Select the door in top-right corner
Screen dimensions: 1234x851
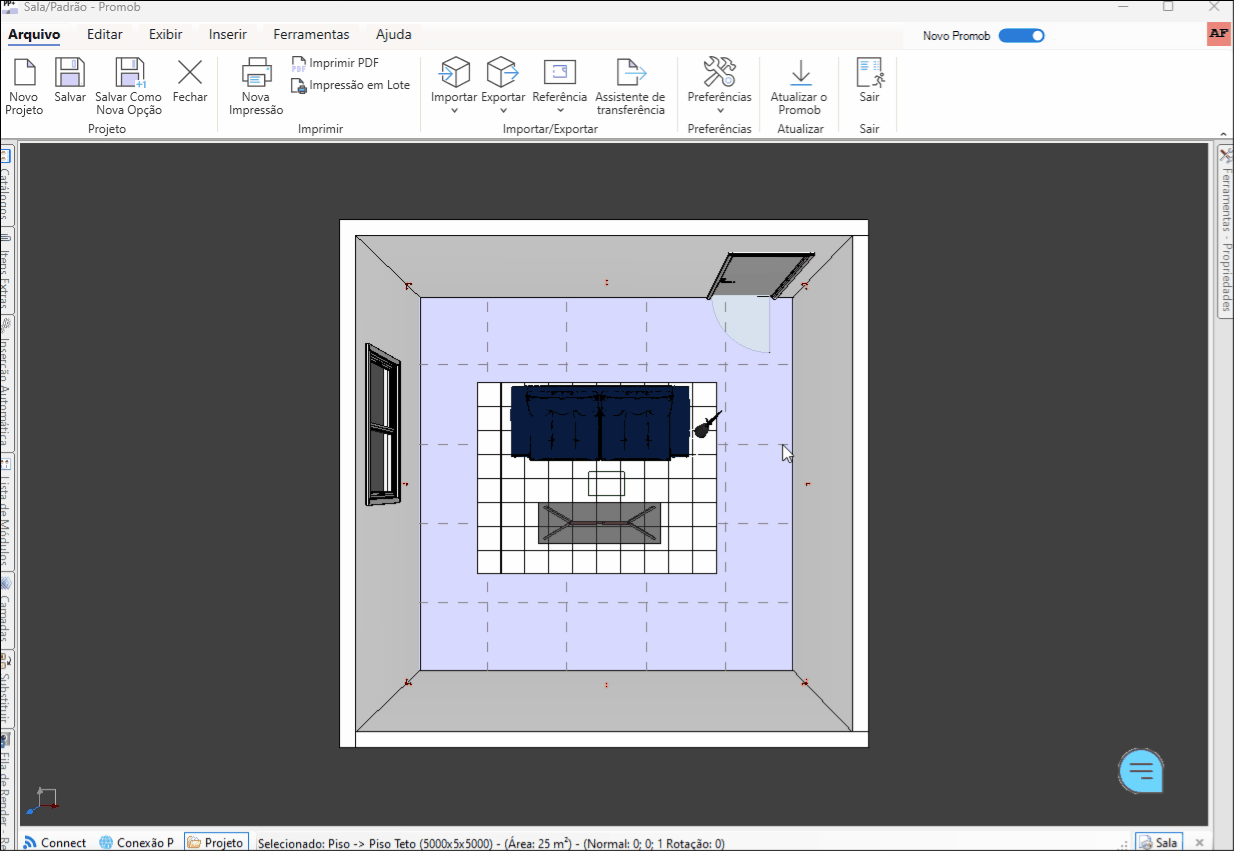coord(760,276)
